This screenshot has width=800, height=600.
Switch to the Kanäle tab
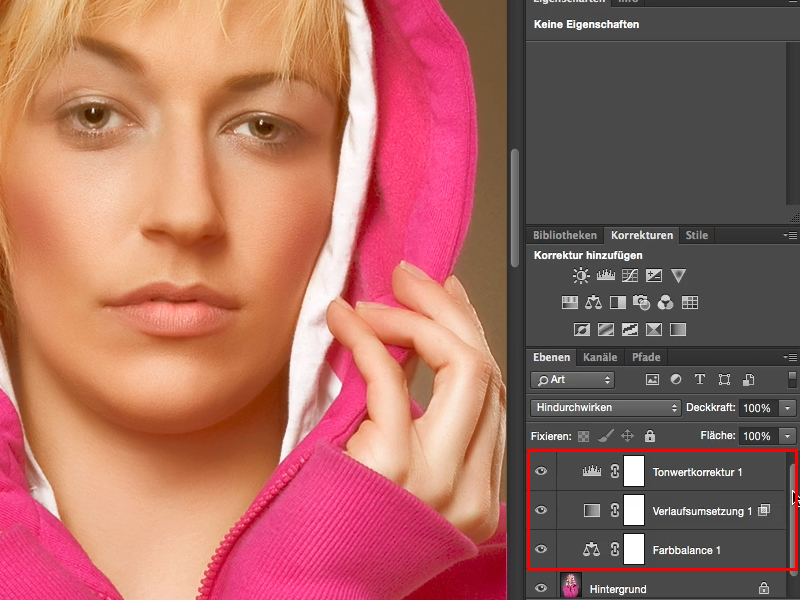point(600,357)
